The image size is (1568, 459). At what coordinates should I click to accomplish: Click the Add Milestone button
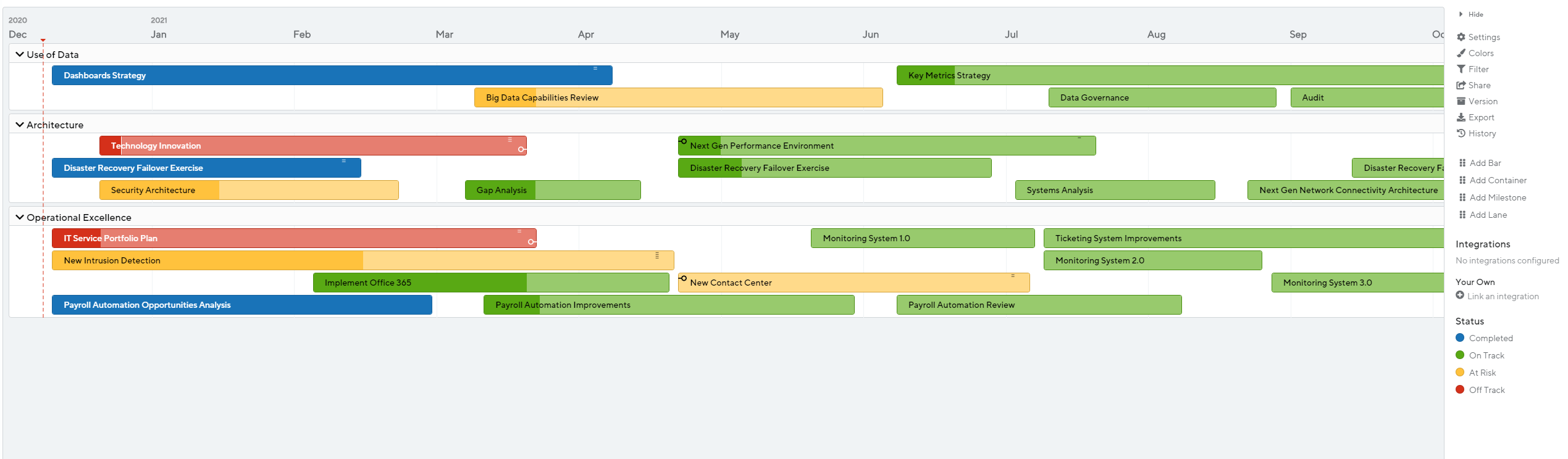(1498, 197)
